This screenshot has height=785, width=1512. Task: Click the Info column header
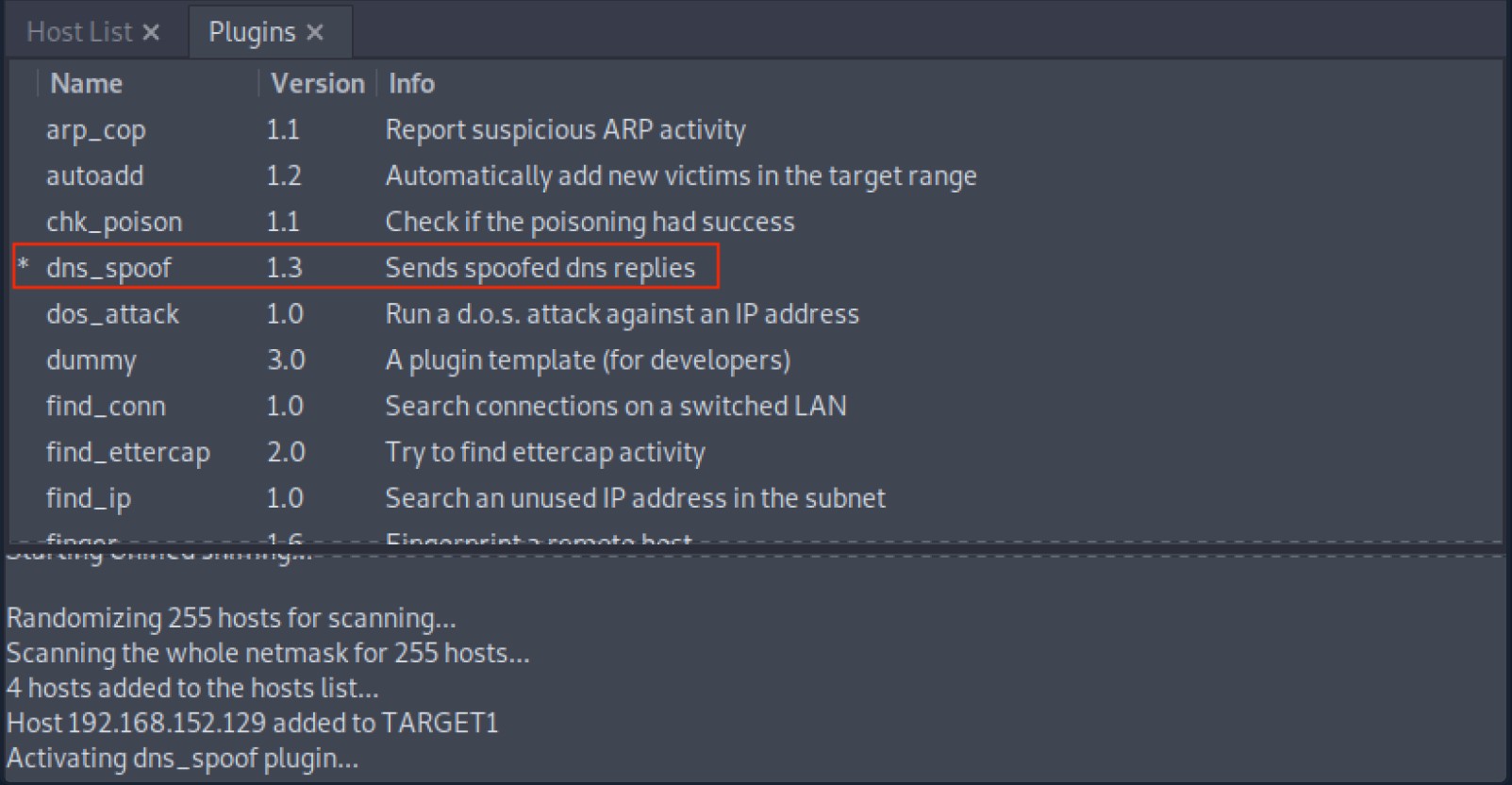pos(411,84)
